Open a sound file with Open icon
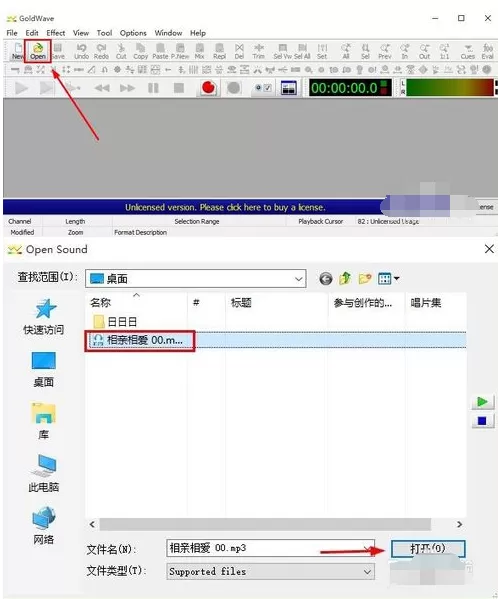The image size is (498, 599). pos(38,51)
